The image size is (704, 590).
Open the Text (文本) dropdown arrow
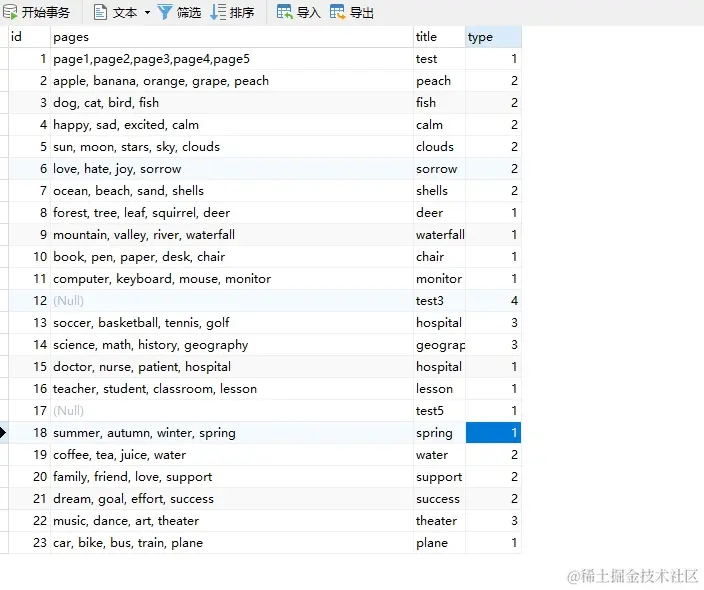coord(147,13)
